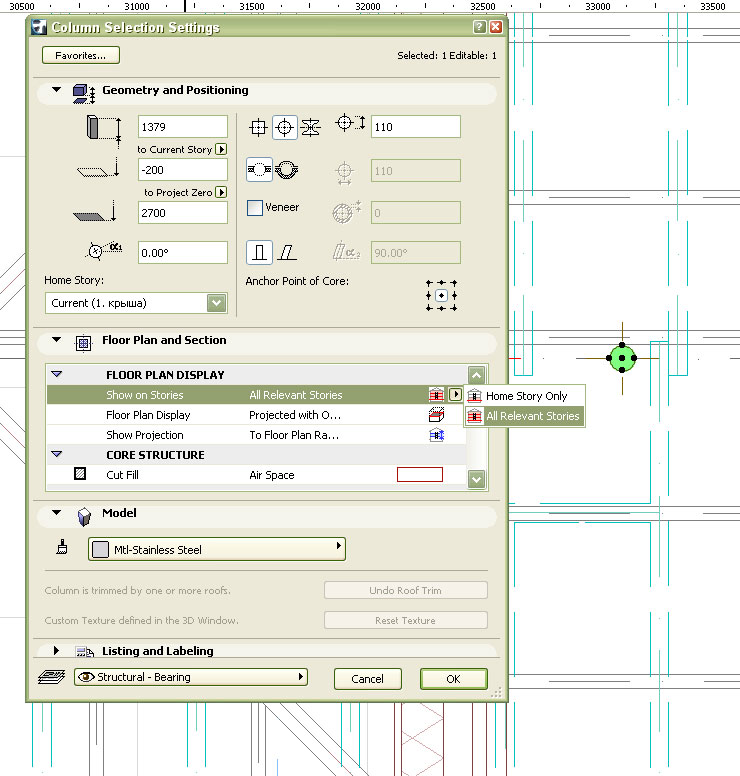Screen dimensions: 740x776
Task: Choose the 'wall wrapping' relation icon
Action: click(286, 170)
